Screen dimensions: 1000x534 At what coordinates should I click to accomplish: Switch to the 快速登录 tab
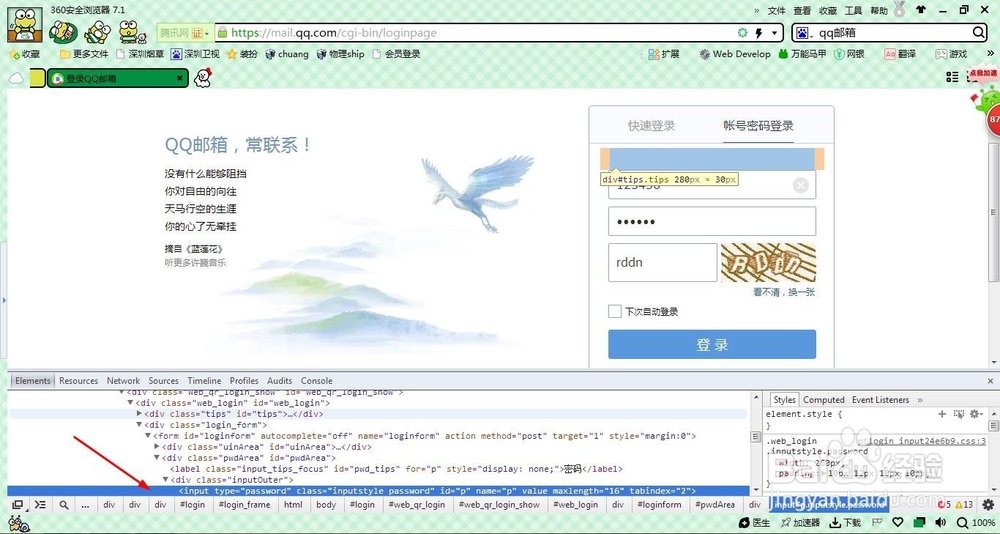pyautogui.click(x=651, y=126)
